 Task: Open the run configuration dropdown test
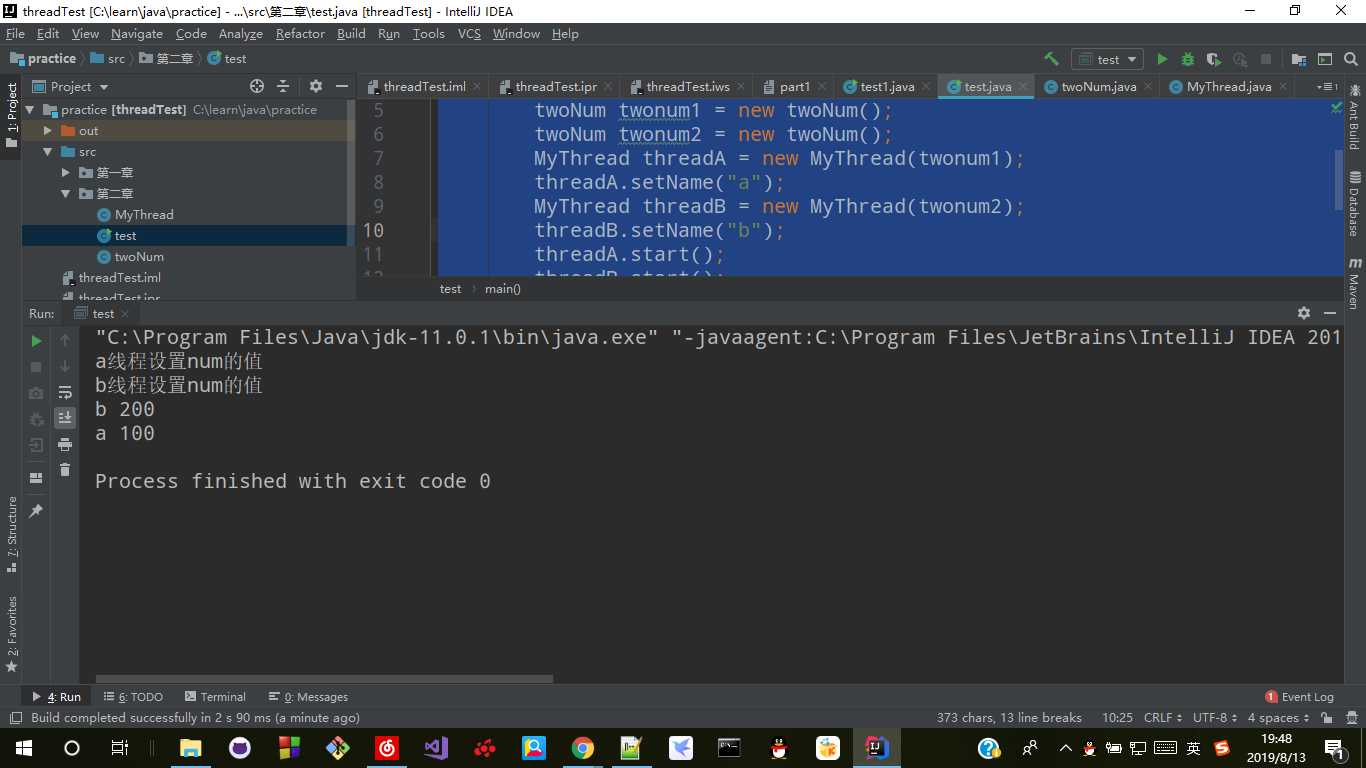pos(1107,59)
